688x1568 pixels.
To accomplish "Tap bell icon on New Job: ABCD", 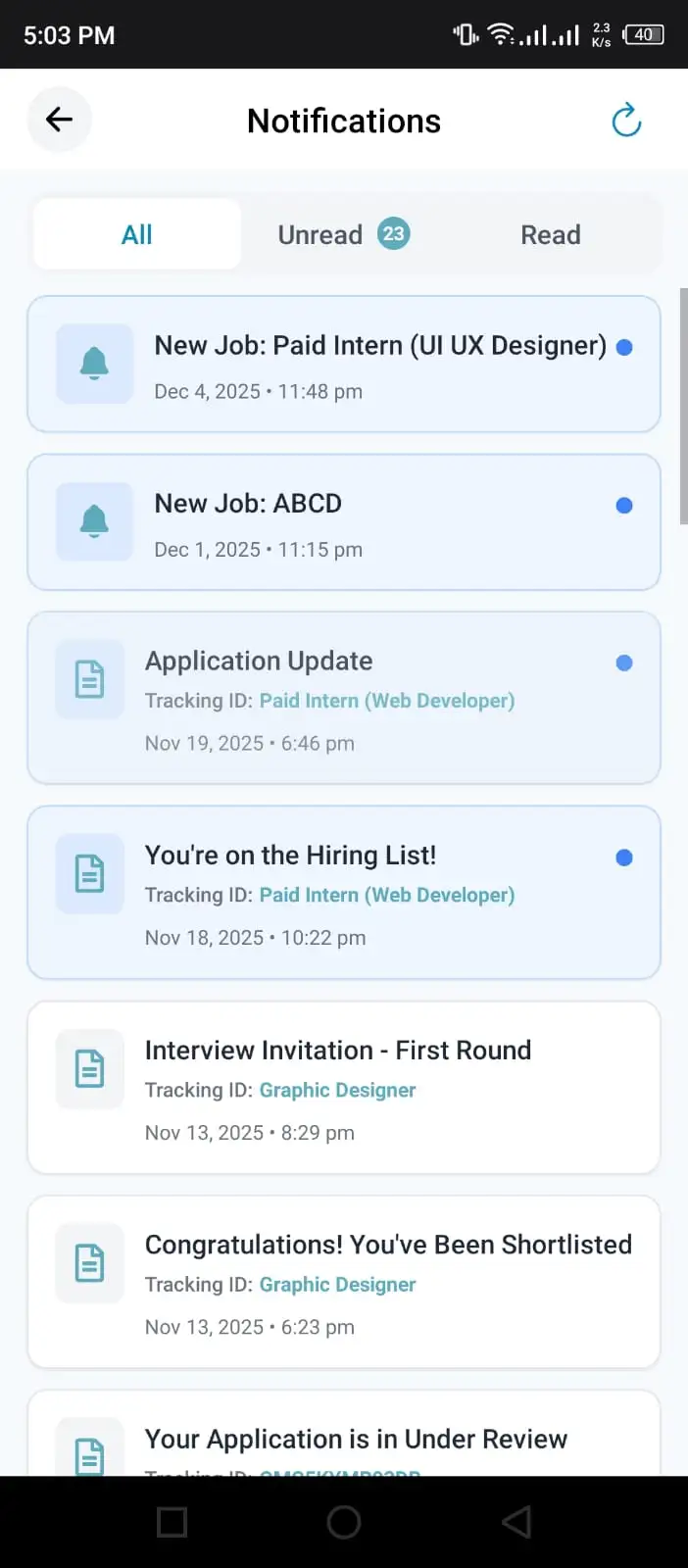I will pos(94,521).
